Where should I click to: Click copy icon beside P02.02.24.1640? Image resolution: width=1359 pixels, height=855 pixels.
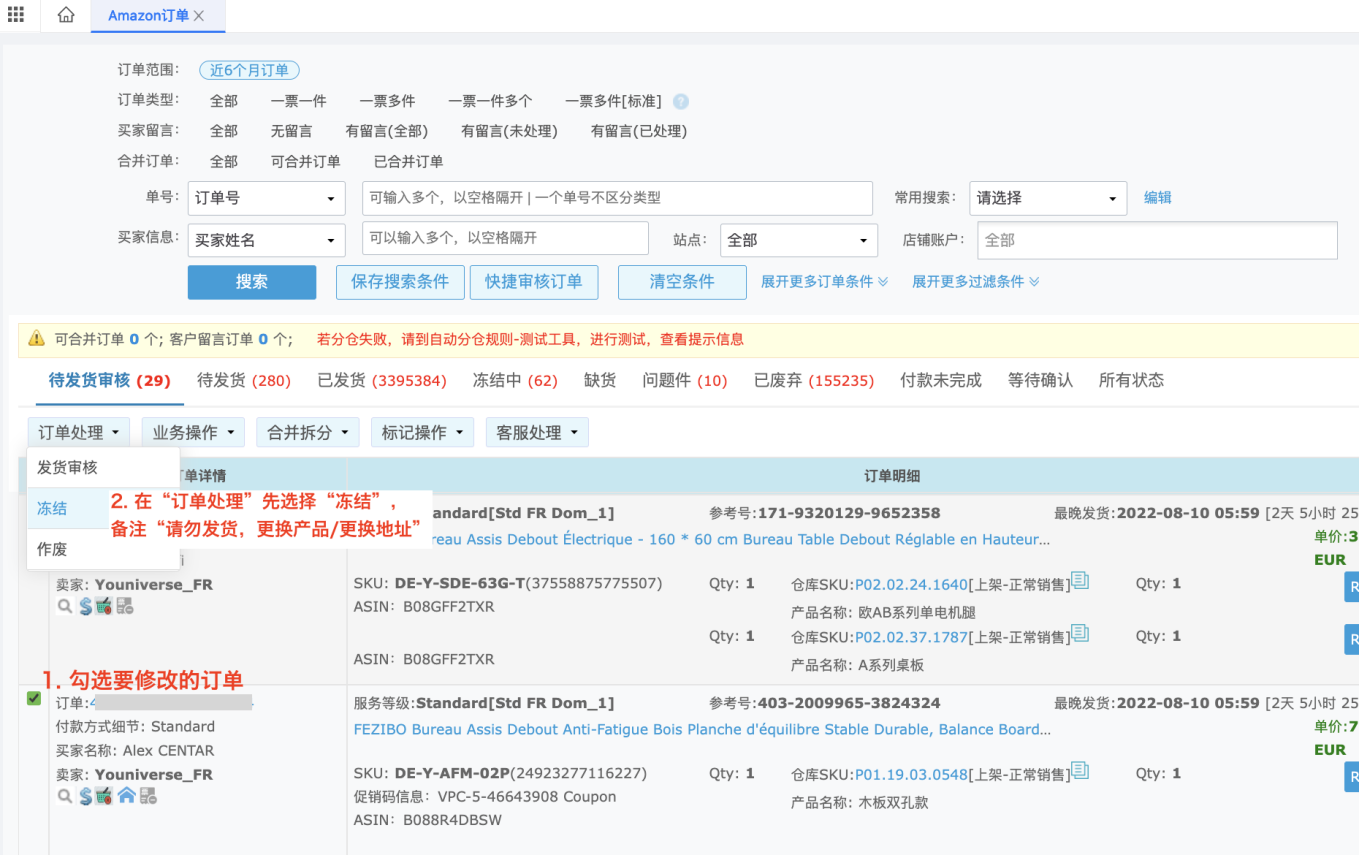(1080, 581)
